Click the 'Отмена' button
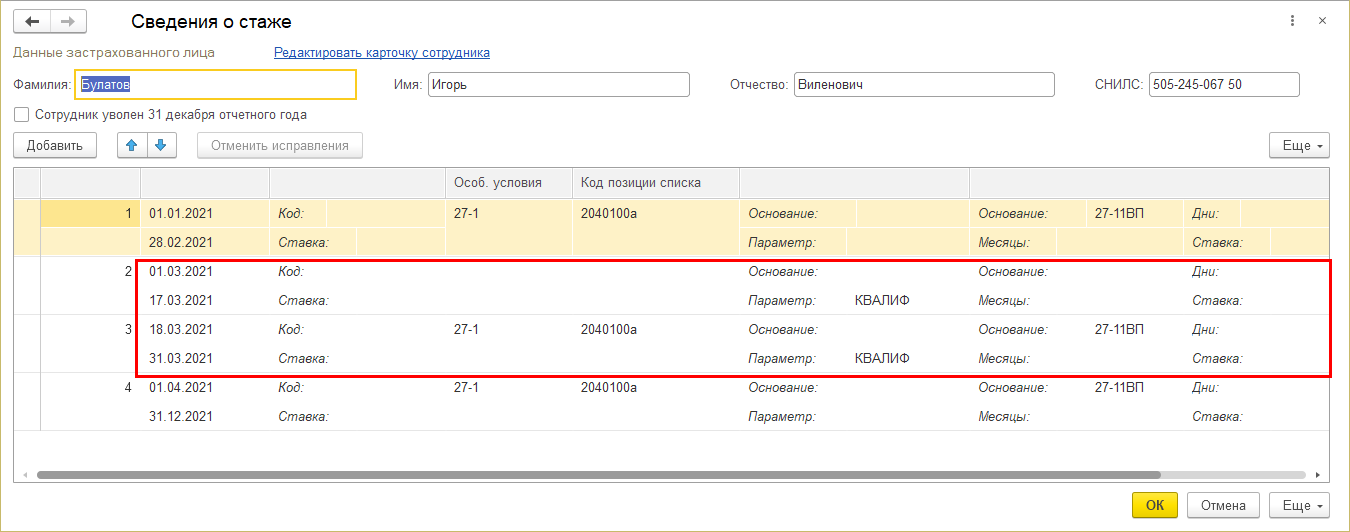 pos(1223,505)
